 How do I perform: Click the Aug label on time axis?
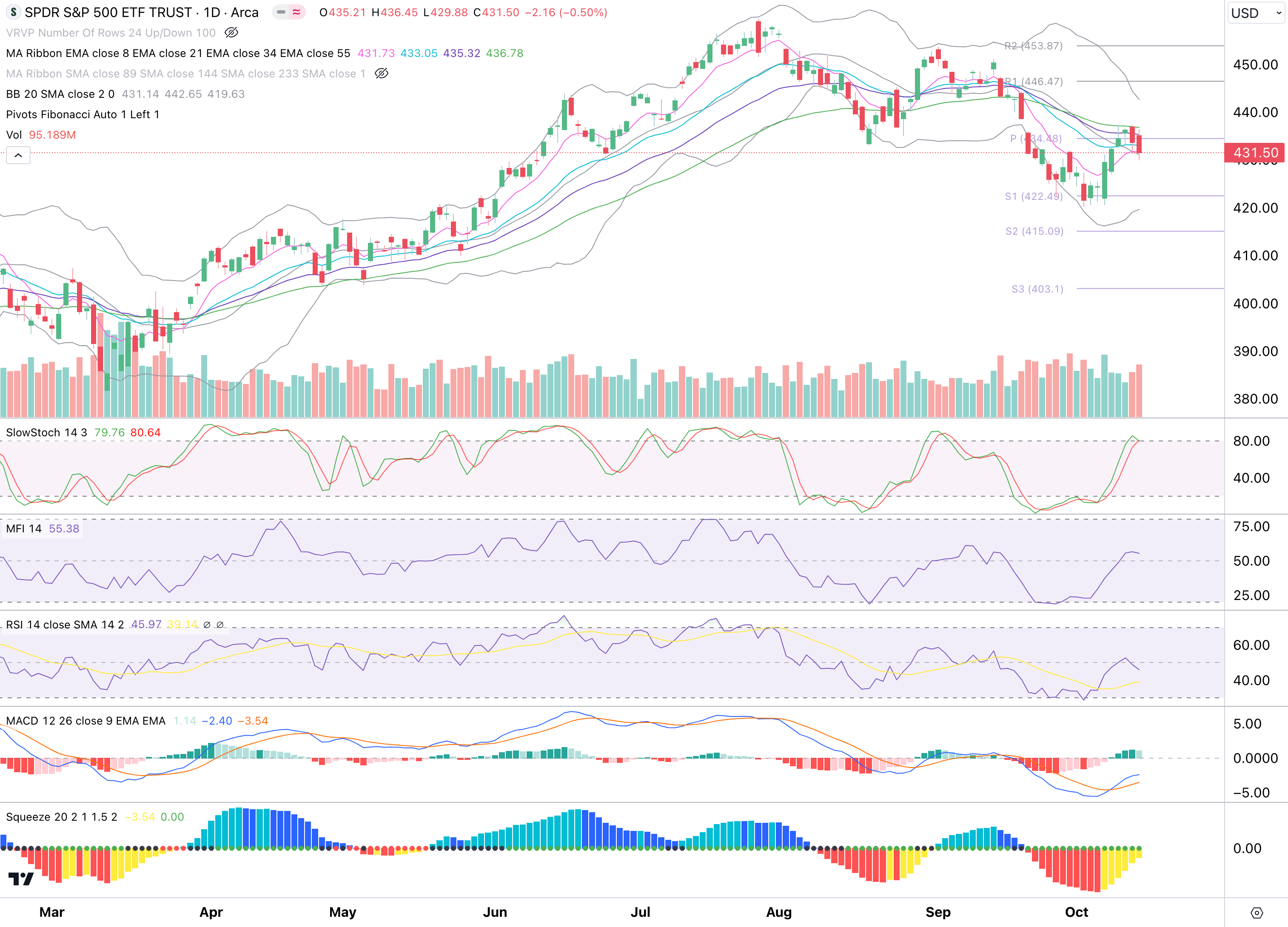click(x=778, y=912)
